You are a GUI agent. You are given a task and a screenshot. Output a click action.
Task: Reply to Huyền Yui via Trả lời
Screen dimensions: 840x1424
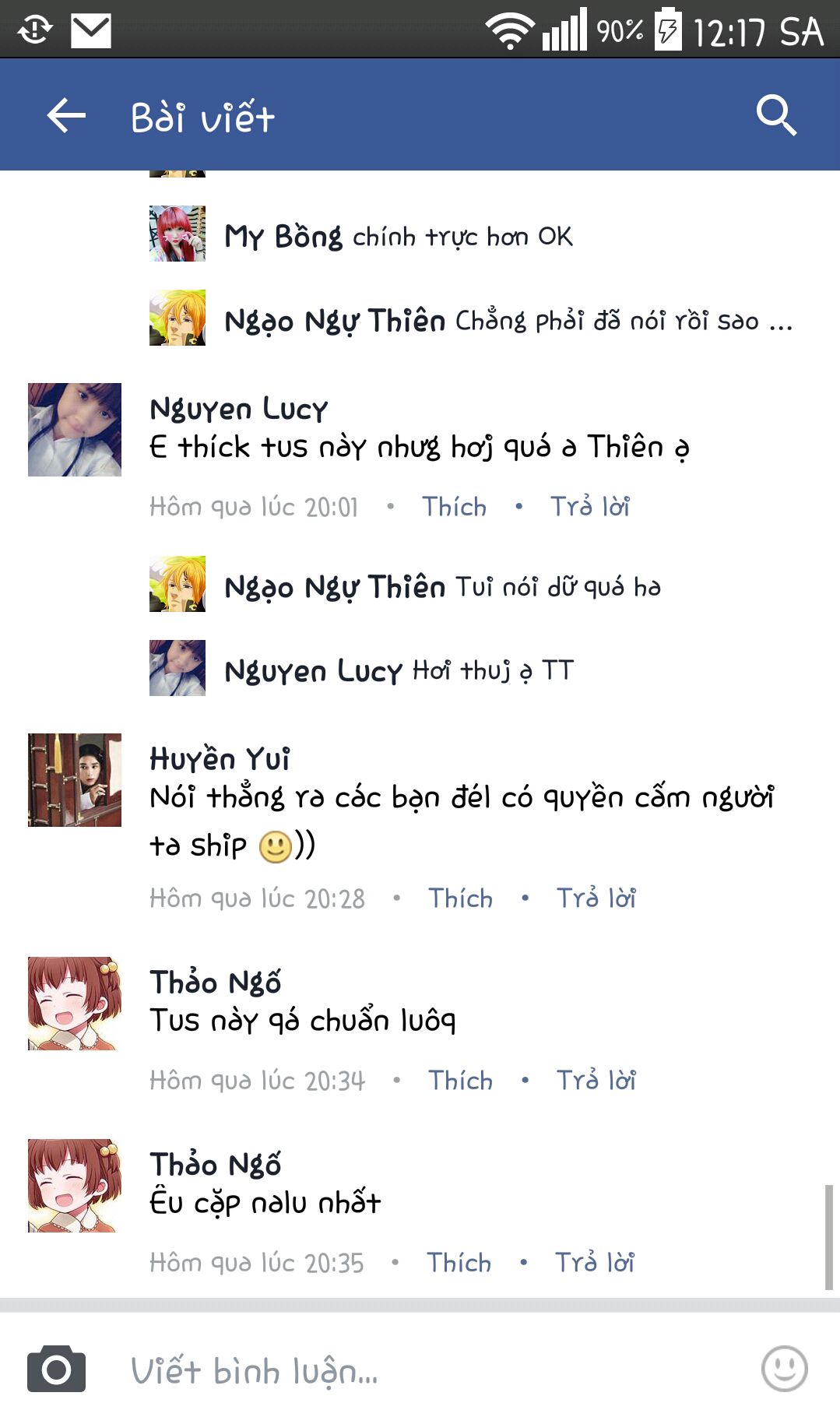596,898
